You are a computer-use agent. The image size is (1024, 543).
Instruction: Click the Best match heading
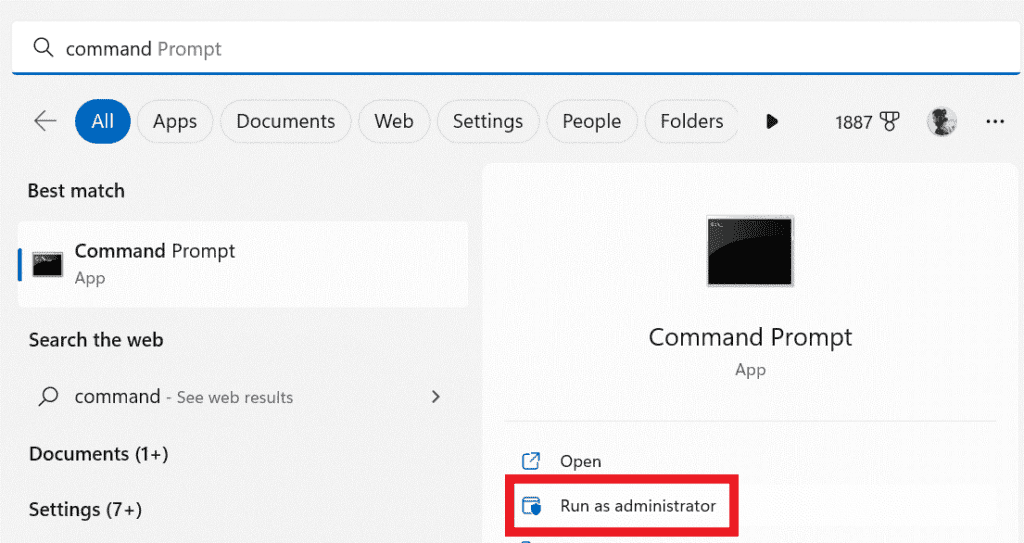76,191
